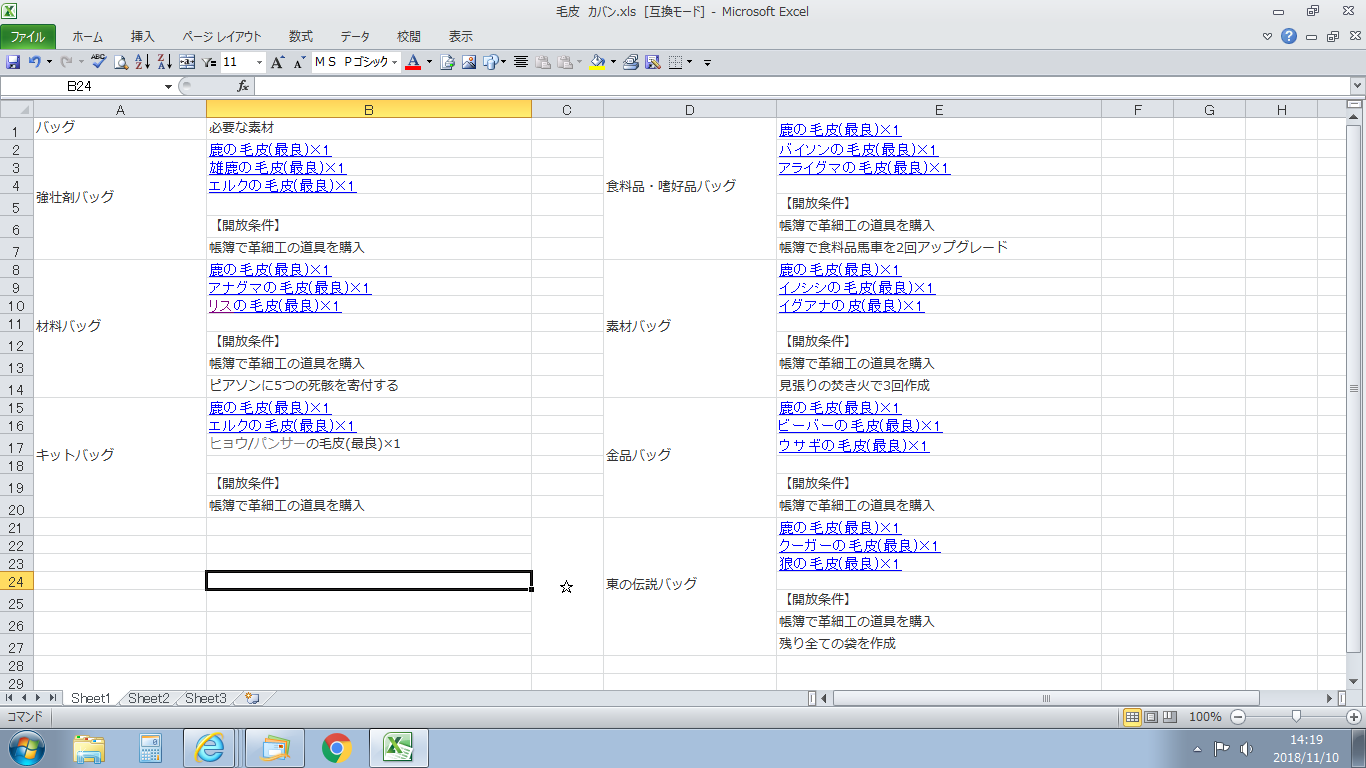Sort ascending A to Z icon
The image size is (1366, 768).
pyautogui.click(x=143, y=62)
